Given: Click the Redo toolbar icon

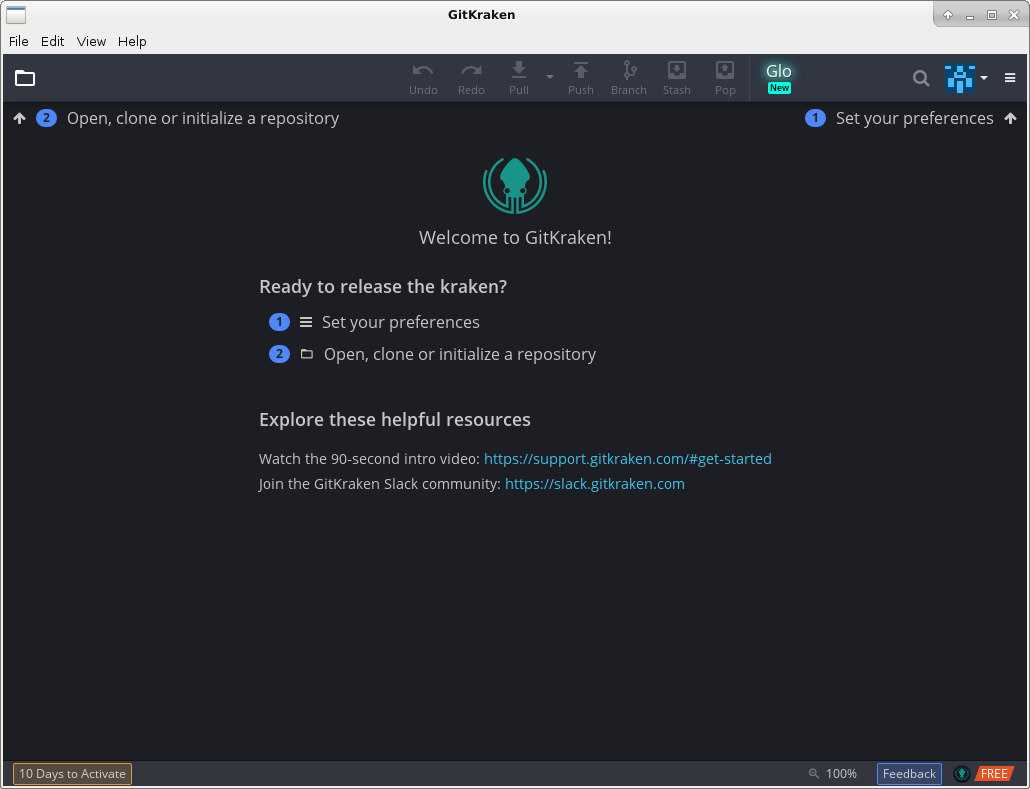Looking at the screenshot, I should (471, 79).
